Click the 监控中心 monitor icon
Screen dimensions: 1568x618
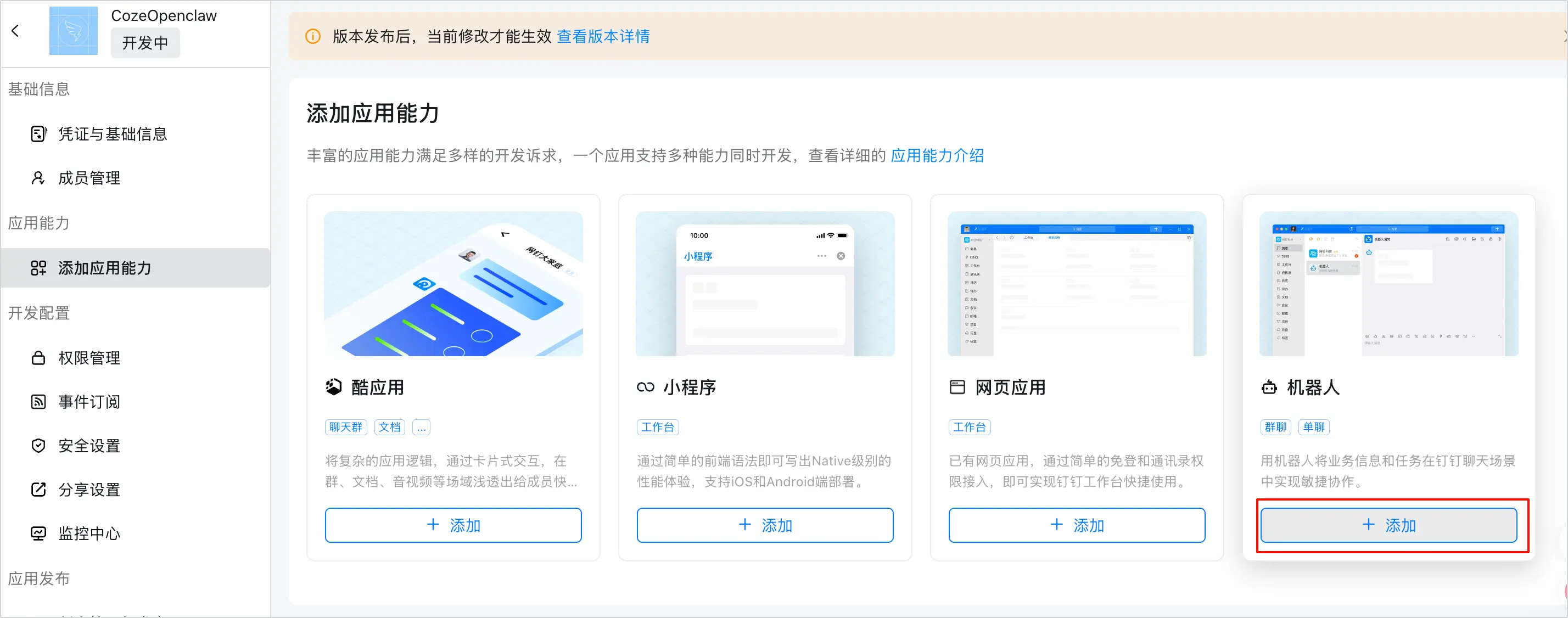pyautogui.click(x=38, y=533)
